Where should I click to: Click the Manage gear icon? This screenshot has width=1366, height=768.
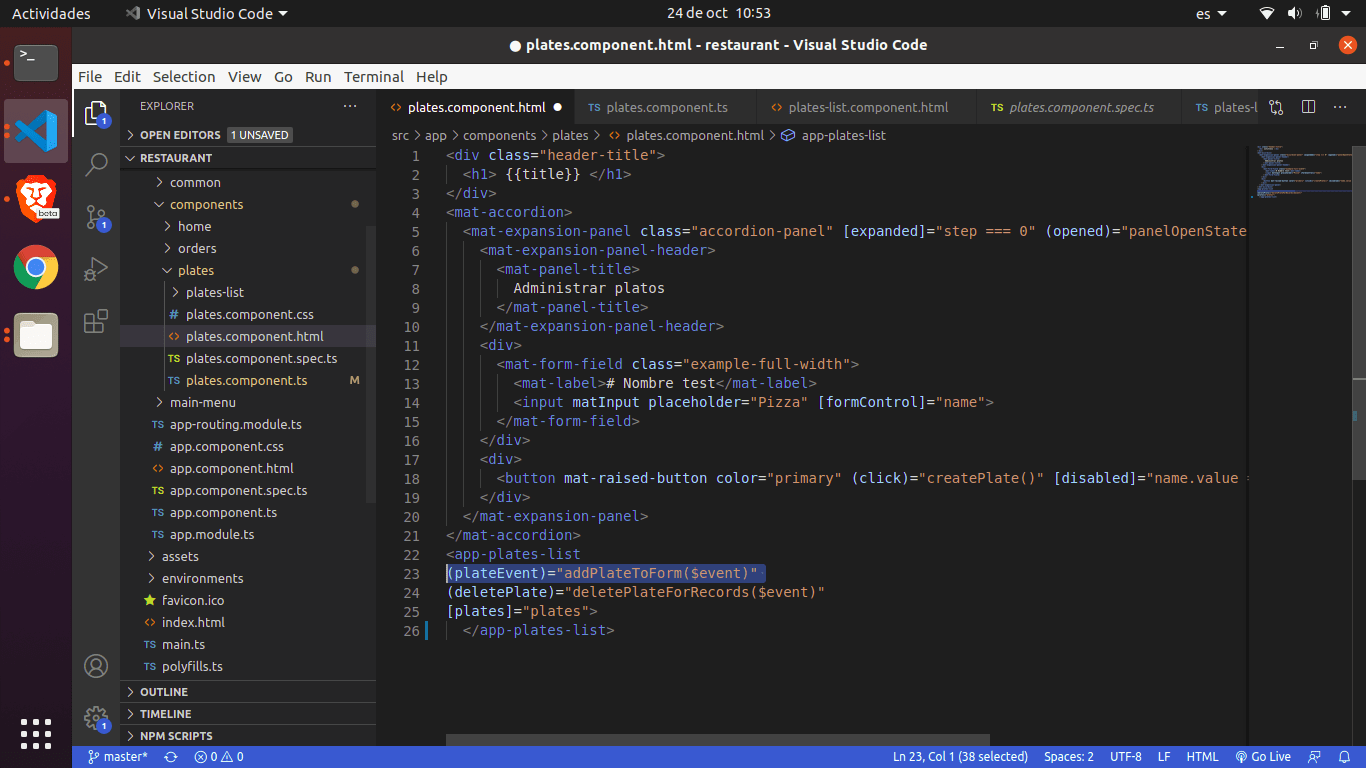(96, 717)
